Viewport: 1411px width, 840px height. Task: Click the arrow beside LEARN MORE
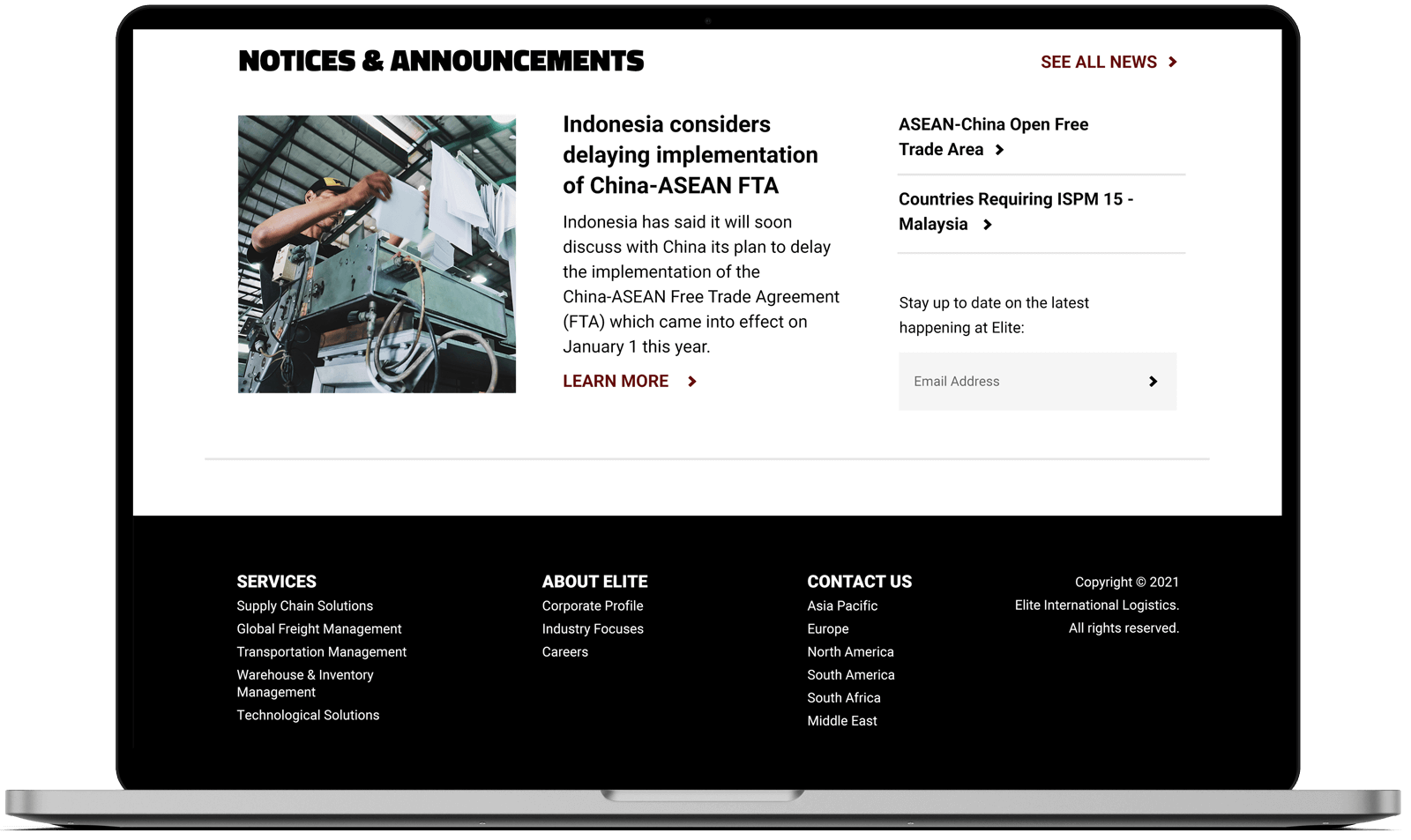(x=692, y=382)
